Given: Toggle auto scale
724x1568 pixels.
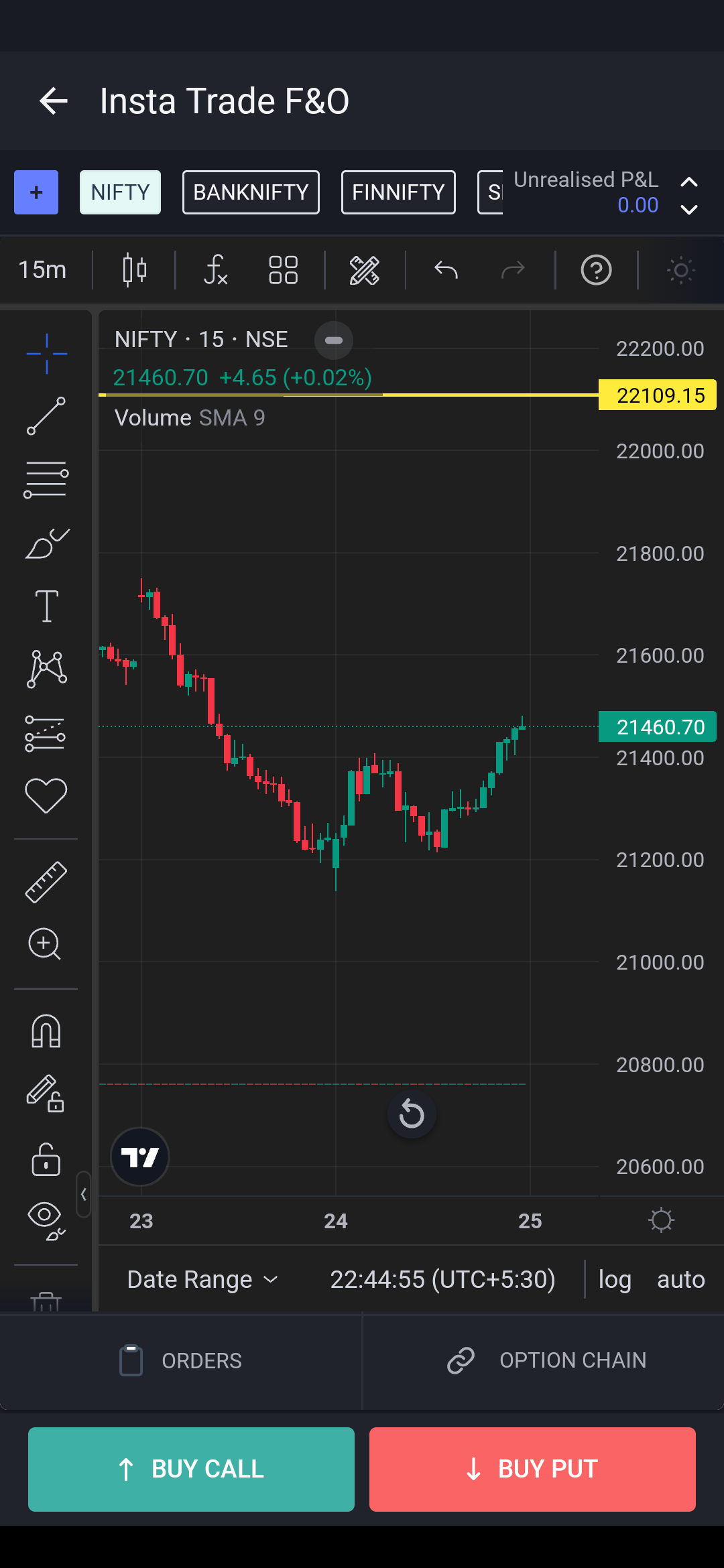Looking at the screenshot, I should (x=681, y=1279).
